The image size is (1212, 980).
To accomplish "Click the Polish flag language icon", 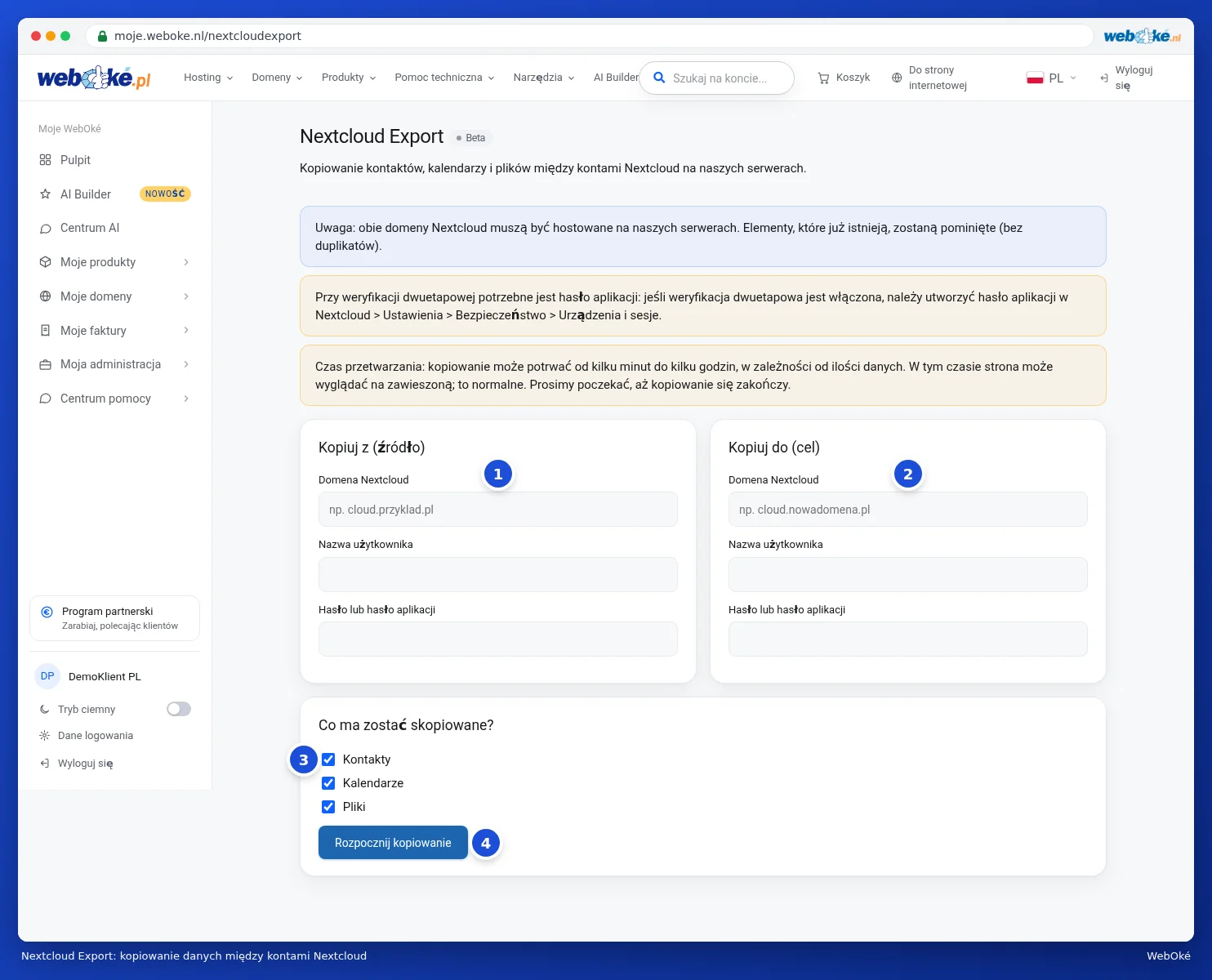I will pyautogui.click(x=1035, y=78).
